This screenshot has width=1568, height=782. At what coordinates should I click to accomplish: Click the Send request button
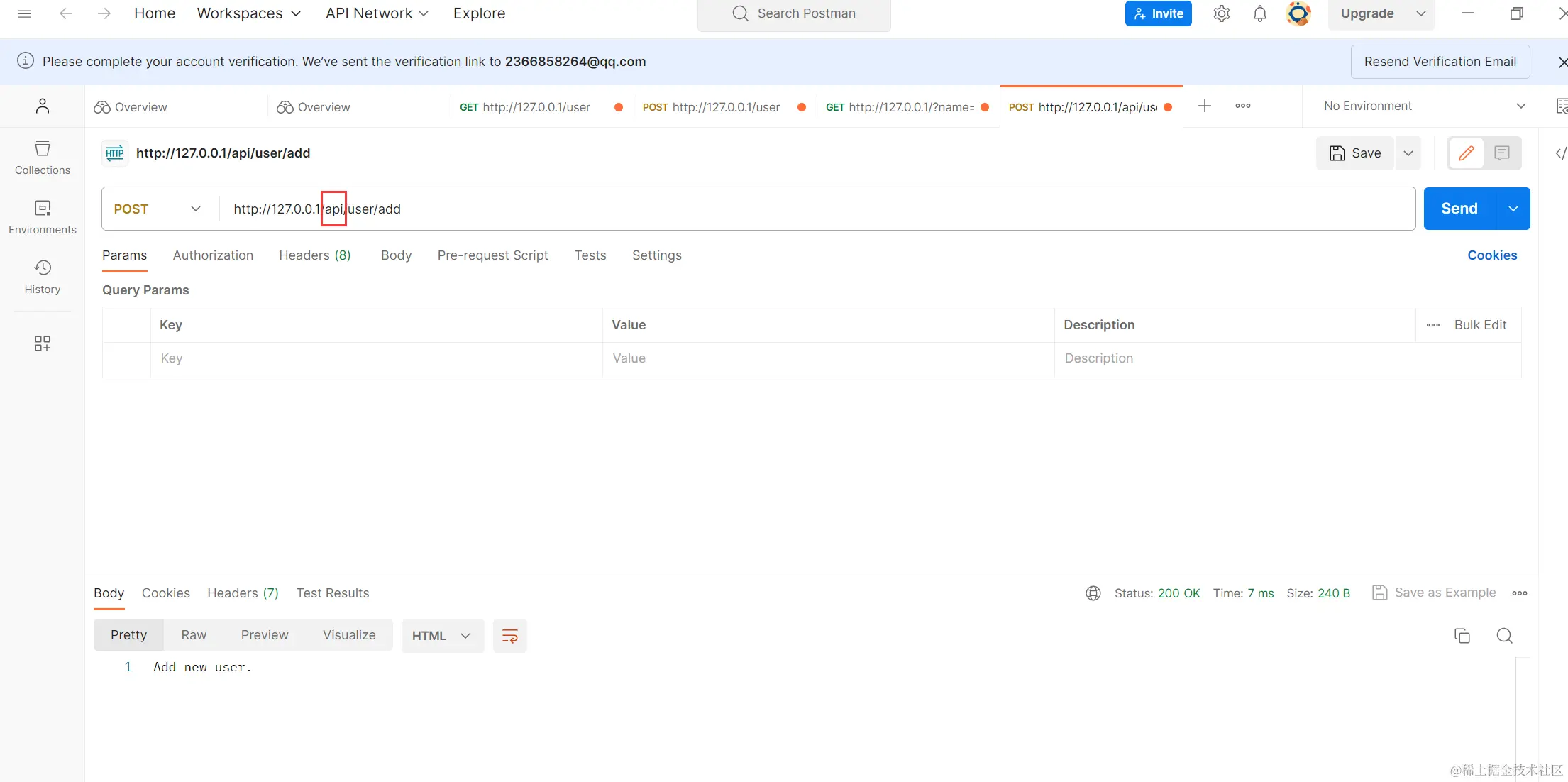pyautogui.click(x=1459, y=209)
